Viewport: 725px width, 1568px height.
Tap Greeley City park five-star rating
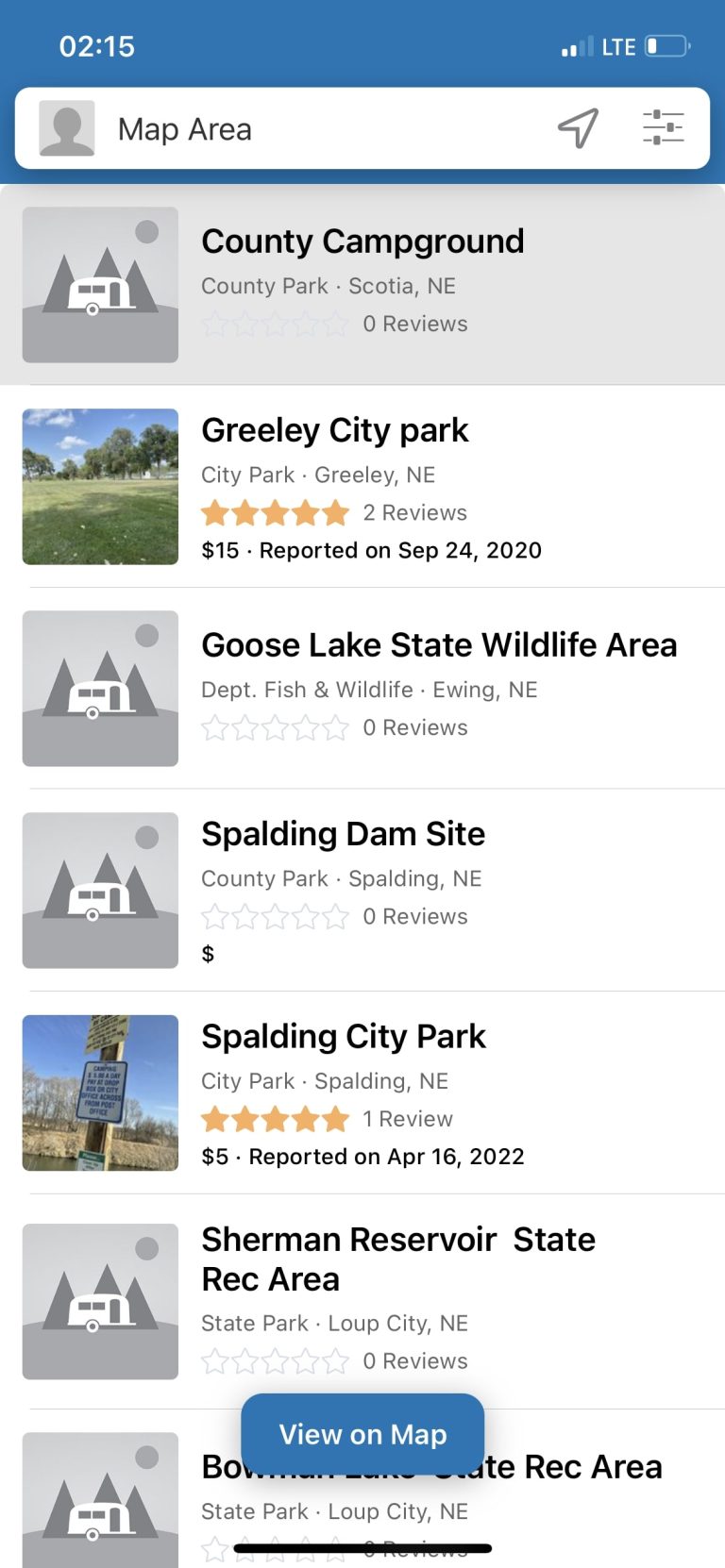[275, 513]
